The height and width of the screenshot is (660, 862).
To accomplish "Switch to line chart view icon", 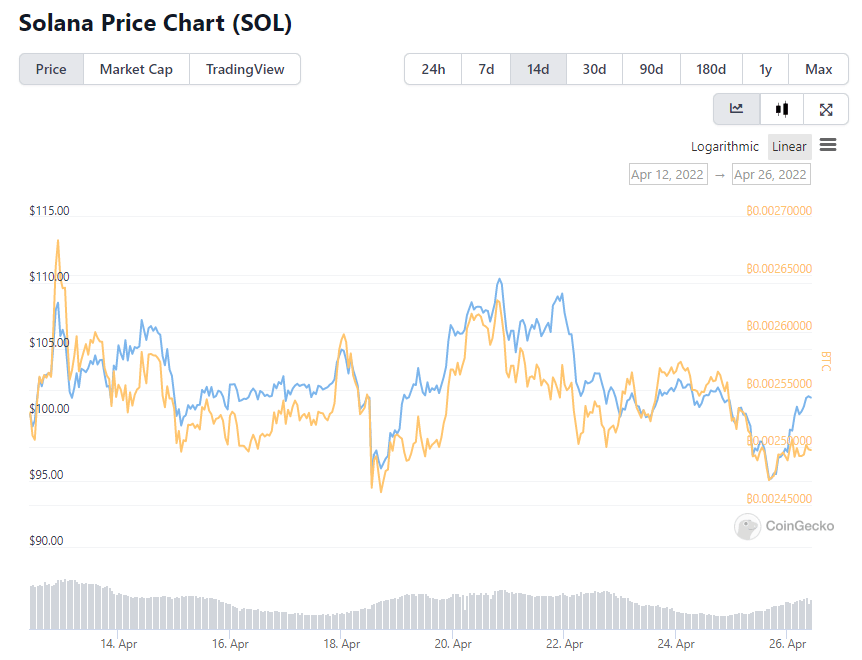I will tap(736, 109).
